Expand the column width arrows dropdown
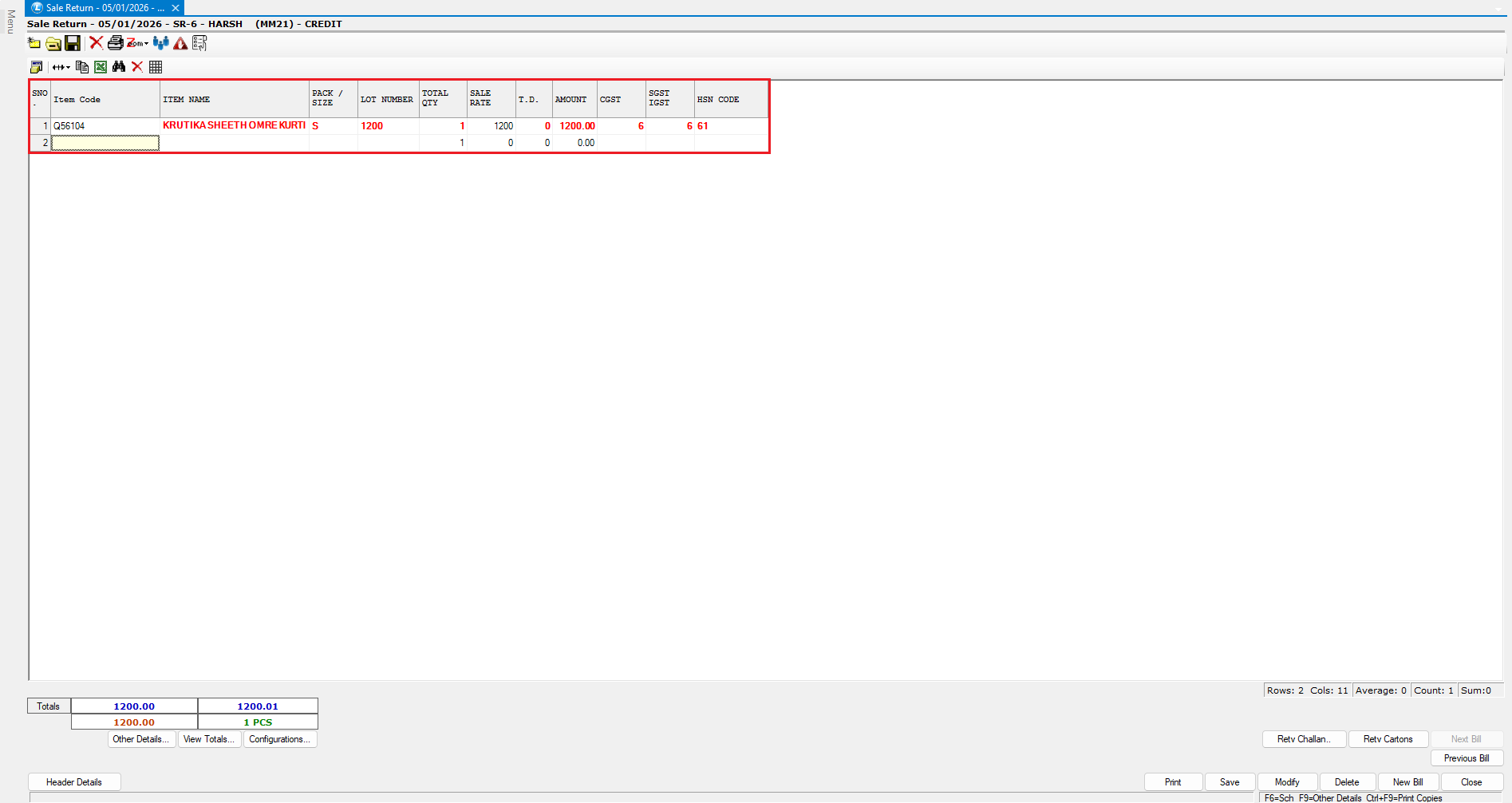 (61, 67)
